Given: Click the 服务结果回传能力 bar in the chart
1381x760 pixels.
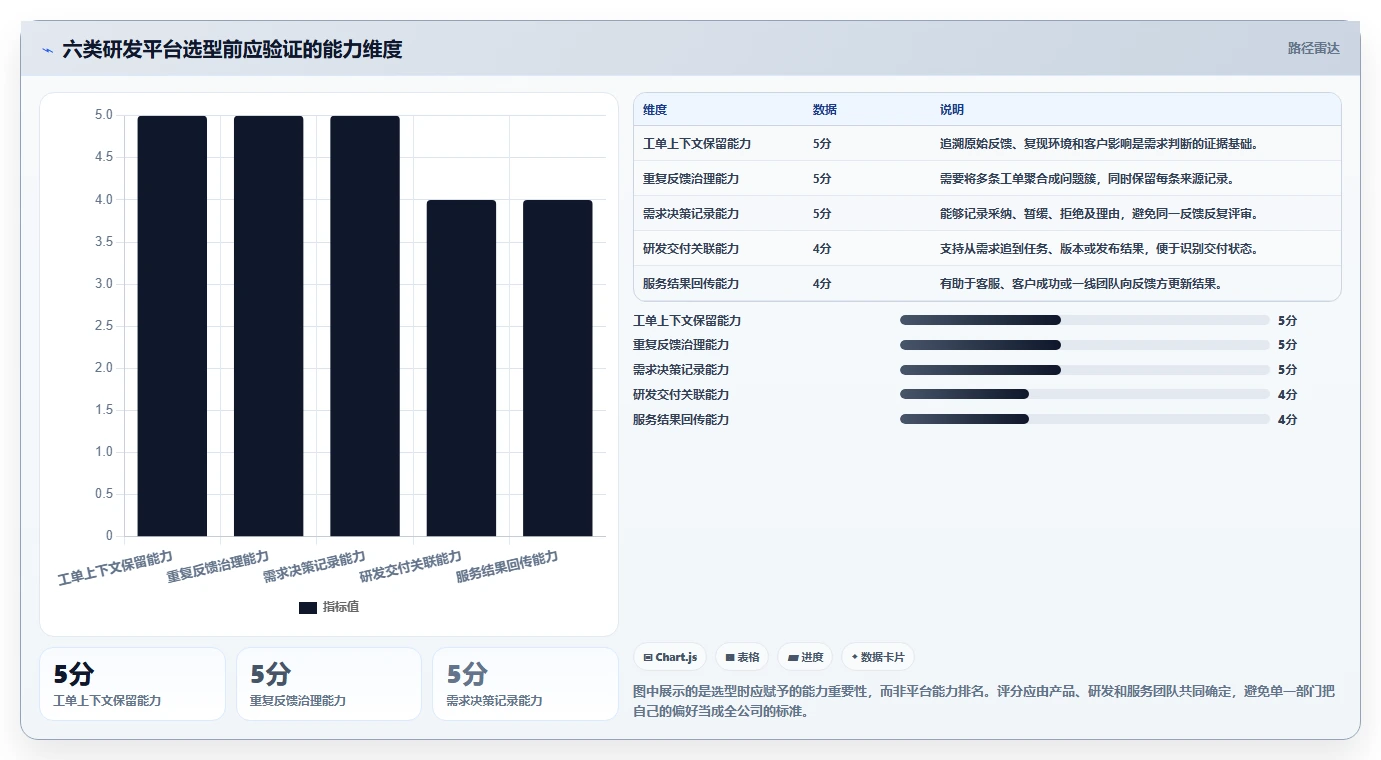Looking at the screenshot, I should [558, 368].
